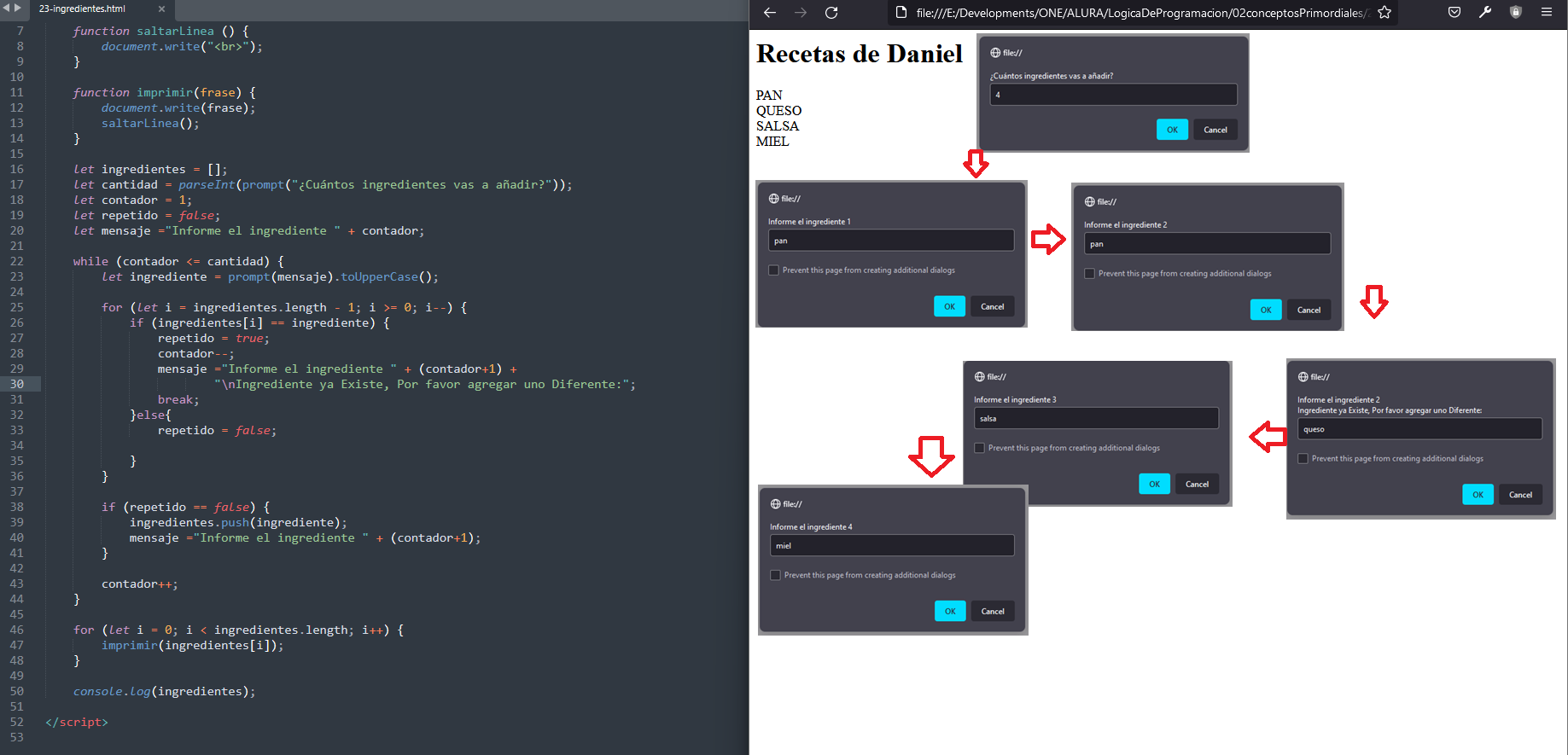The height and width of the screenshot is (755, 1568).
Task: Open the shield extension icon in the browser toolbar
Action: tap(1516, 13)
